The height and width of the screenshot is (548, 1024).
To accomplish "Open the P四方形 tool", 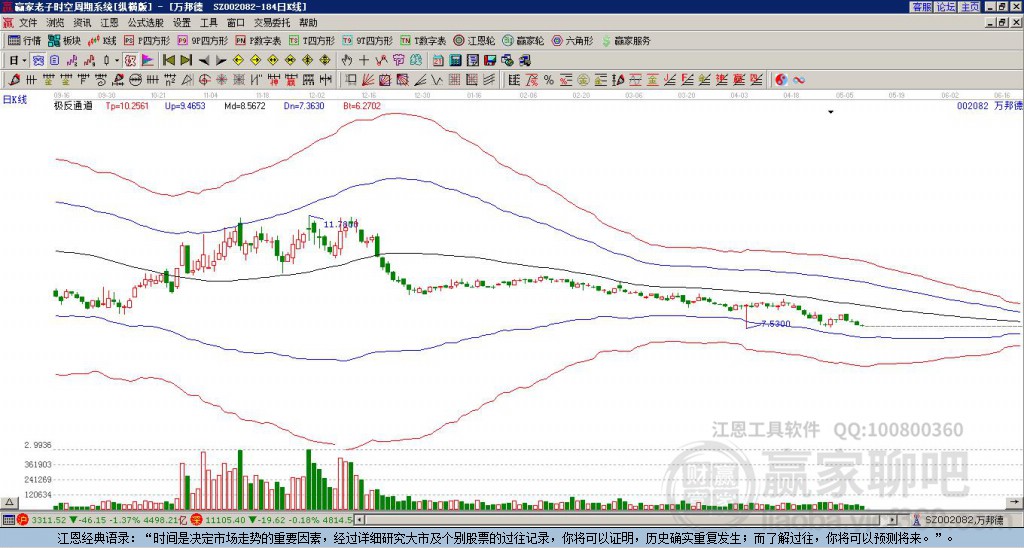I will 147,40.
